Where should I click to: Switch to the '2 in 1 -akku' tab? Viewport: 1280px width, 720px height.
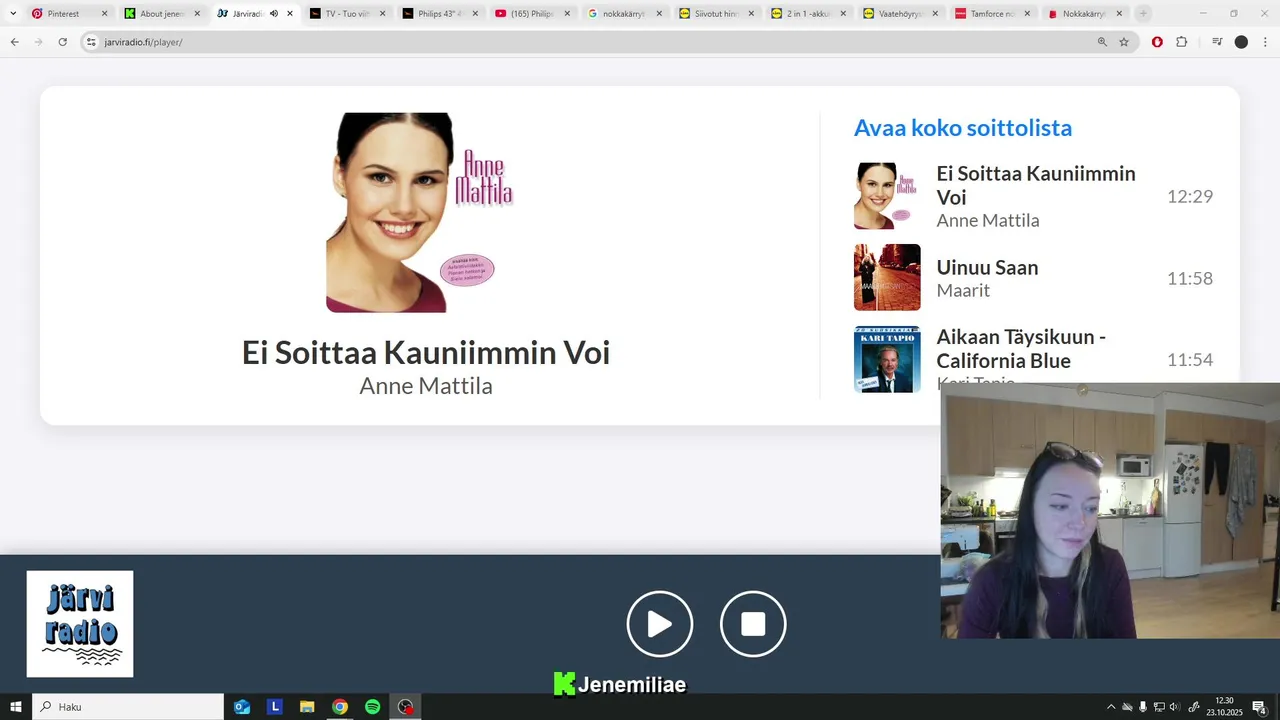pos(808,14)
